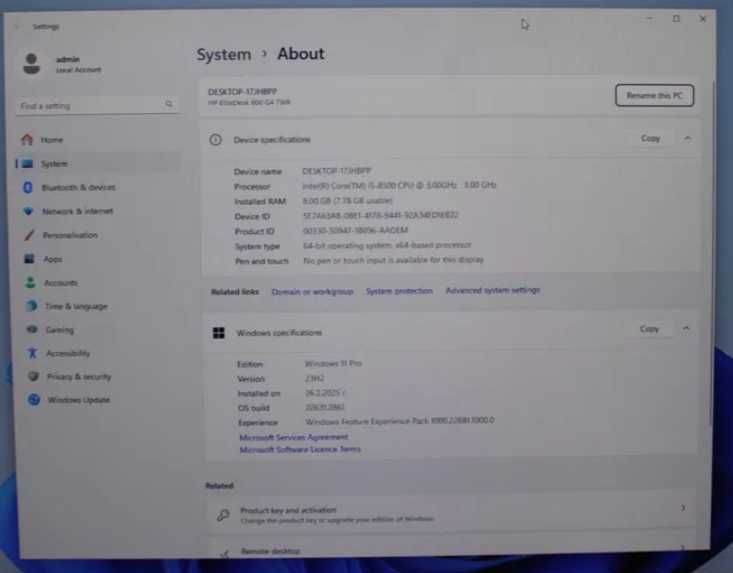733x573 pixels.
Task: Click the Device ID value
Action: click(x=381, y=215)
